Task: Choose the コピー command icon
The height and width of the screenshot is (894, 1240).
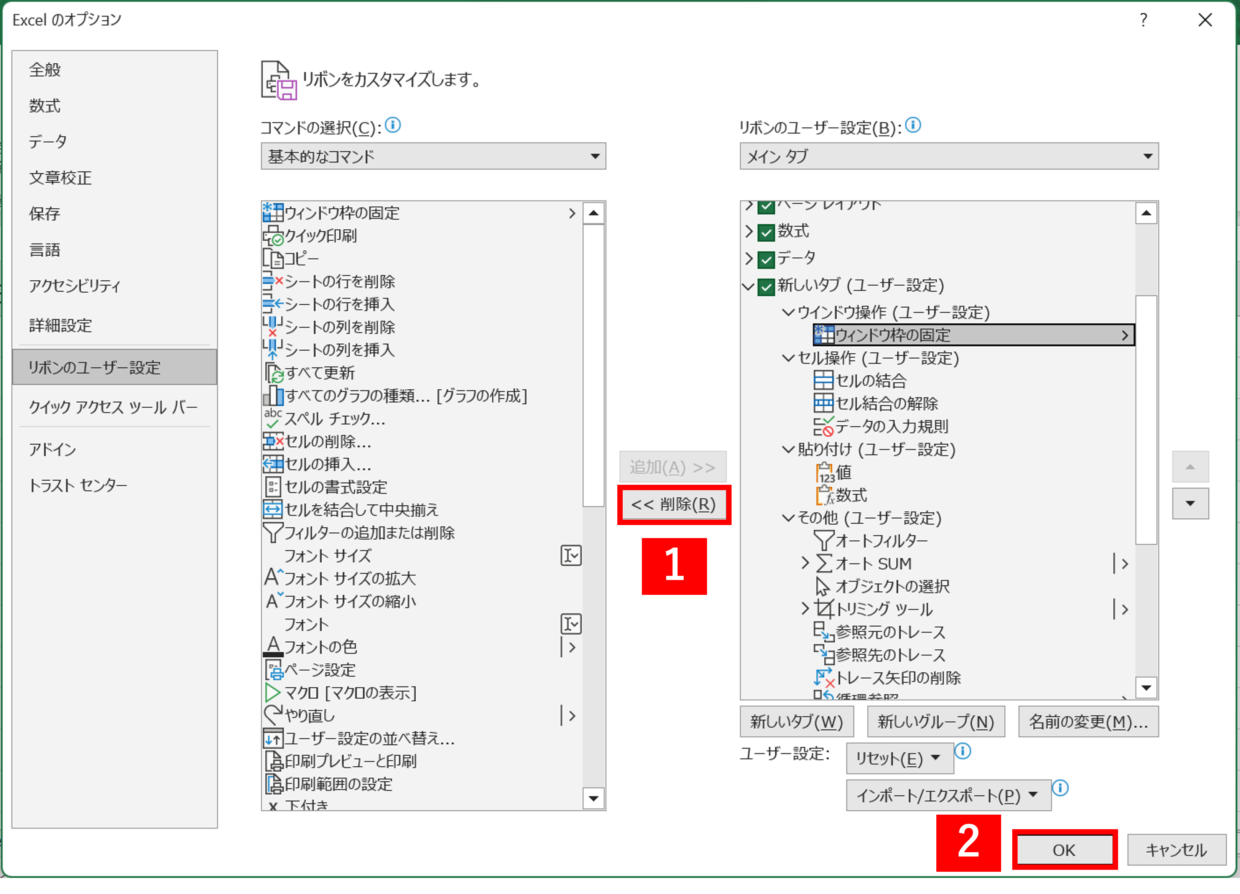Action: (x=273, y=259)
